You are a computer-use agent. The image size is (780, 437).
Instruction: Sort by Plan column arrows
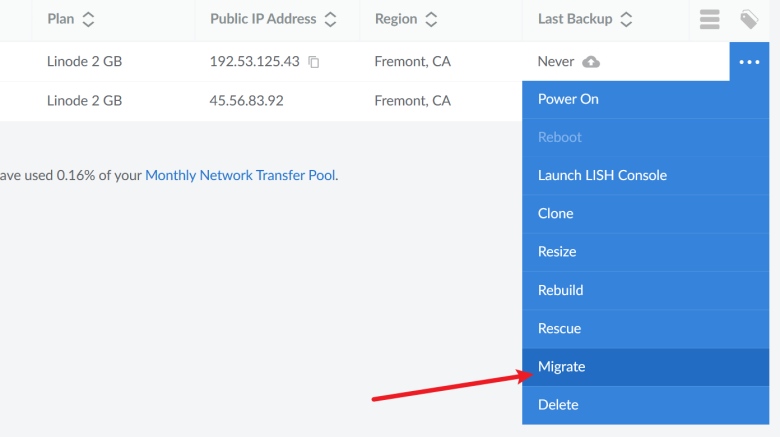[88, 19]
